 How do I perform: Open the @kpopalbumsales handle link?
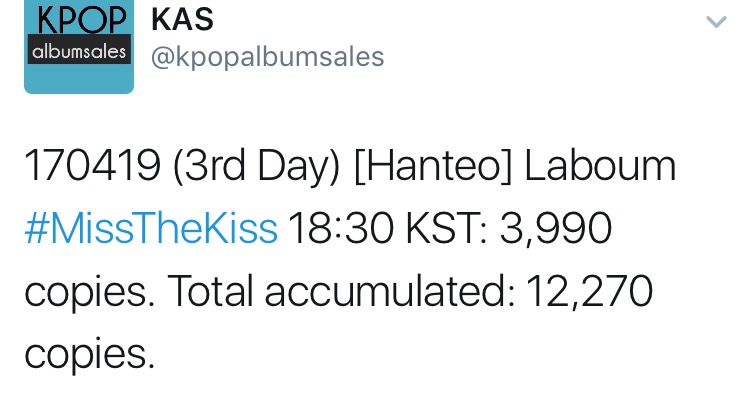click(268, 57)
